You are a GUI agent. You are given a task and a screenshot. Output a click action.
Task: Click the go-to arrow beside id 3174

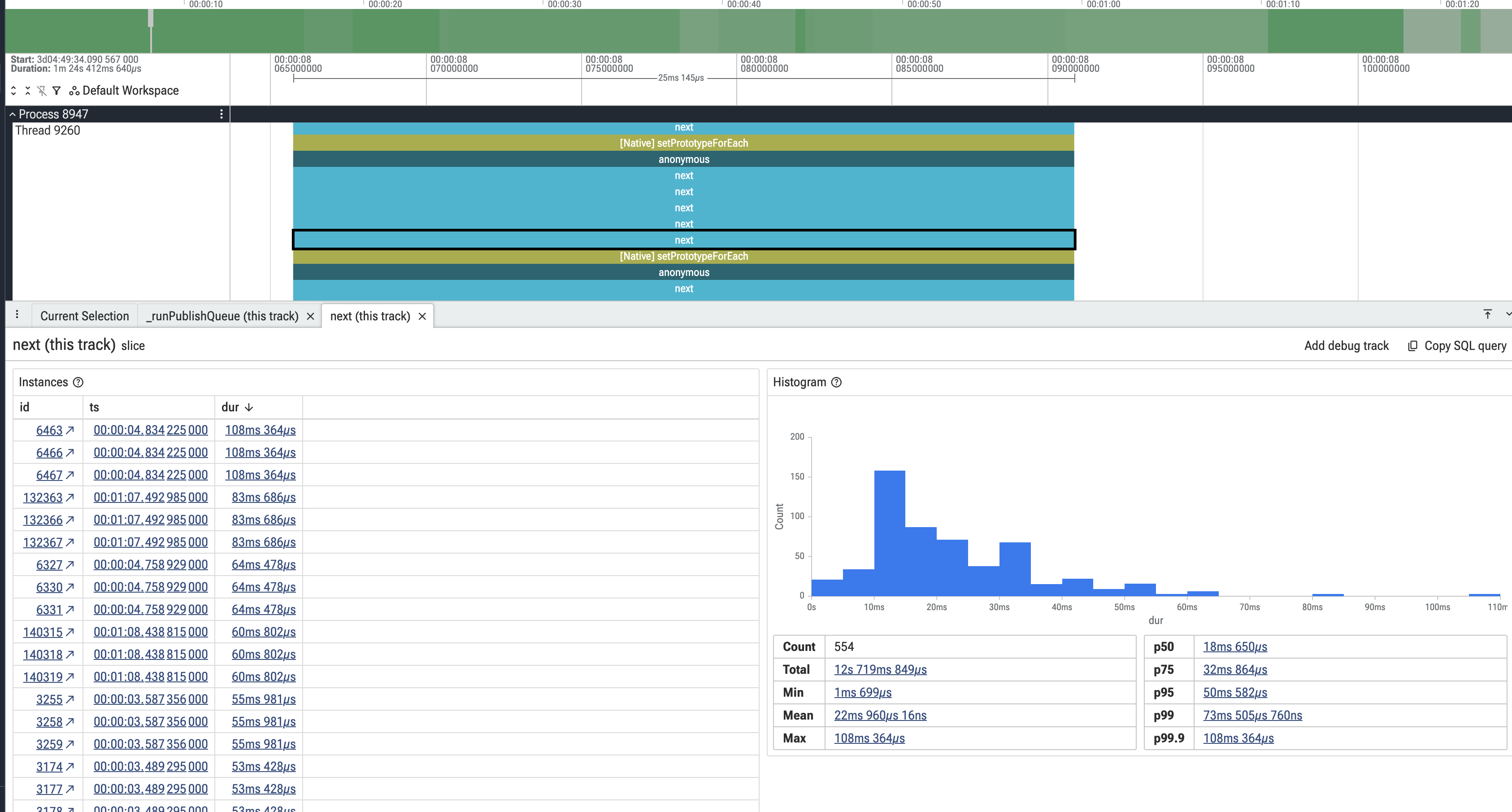click(x=70, y=766)
